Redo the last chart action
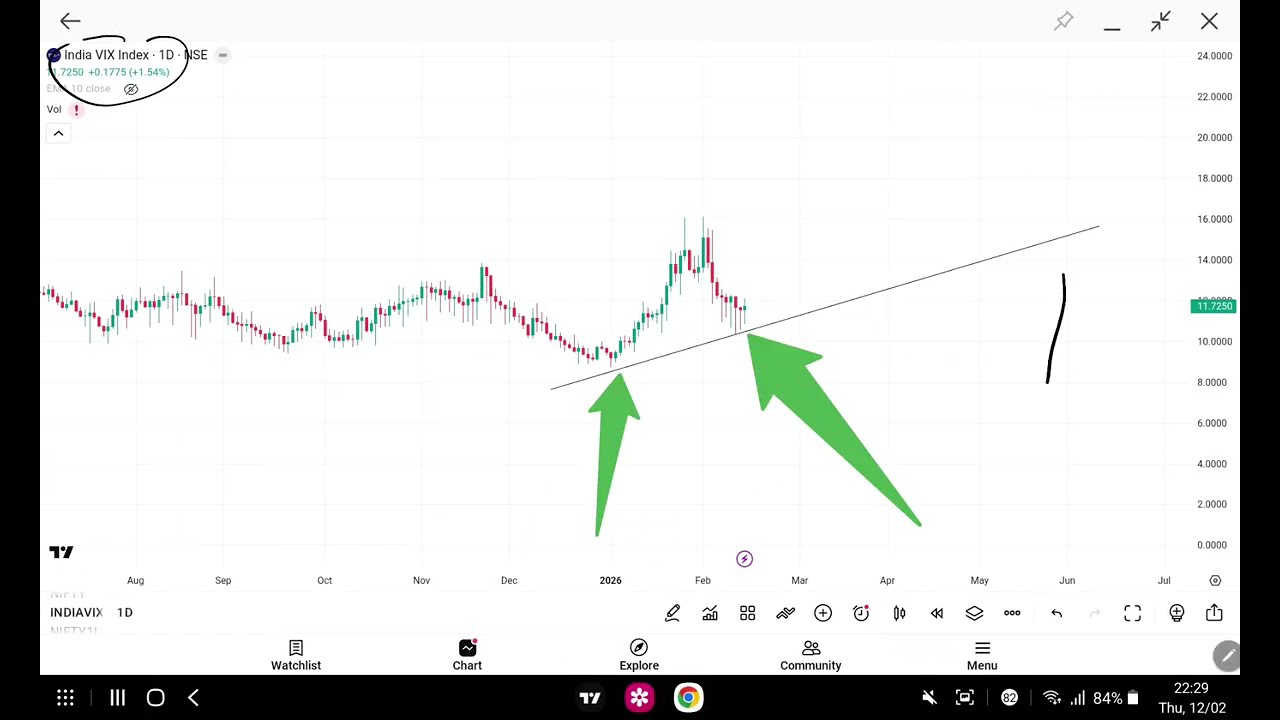The width and height of the screenshot is (1280, 720). 1094,613
